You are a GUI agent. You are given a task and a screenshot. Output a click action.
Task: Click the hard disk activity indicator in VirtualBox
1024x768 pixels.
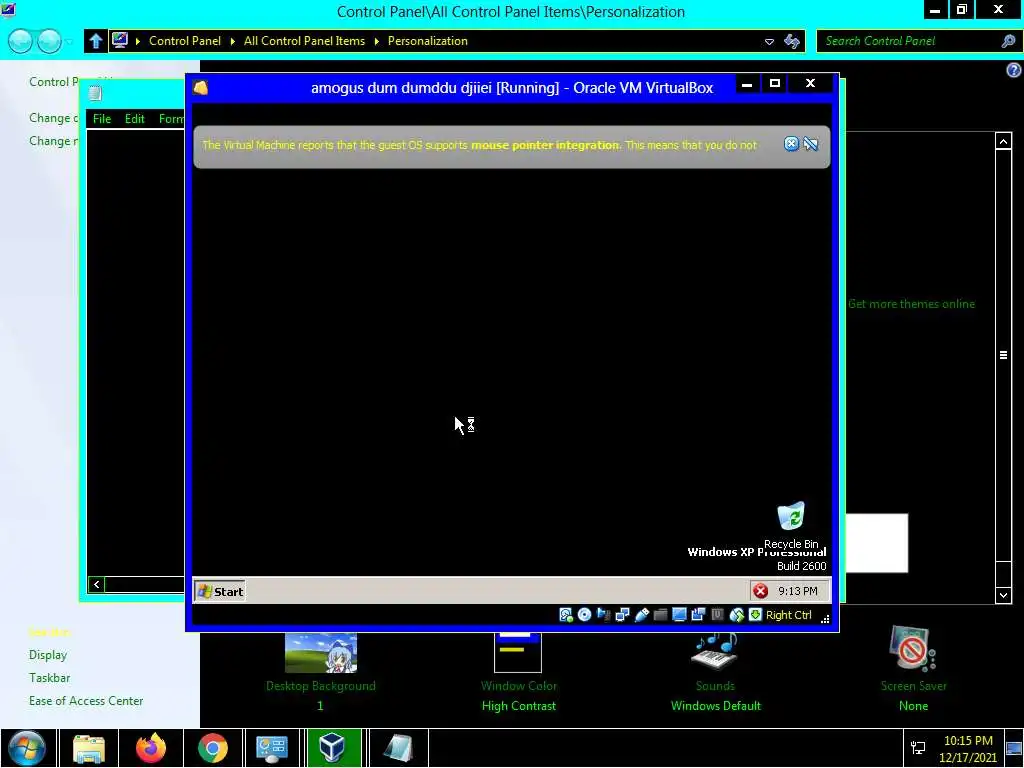pyautogui.click(x=566, y=615)
